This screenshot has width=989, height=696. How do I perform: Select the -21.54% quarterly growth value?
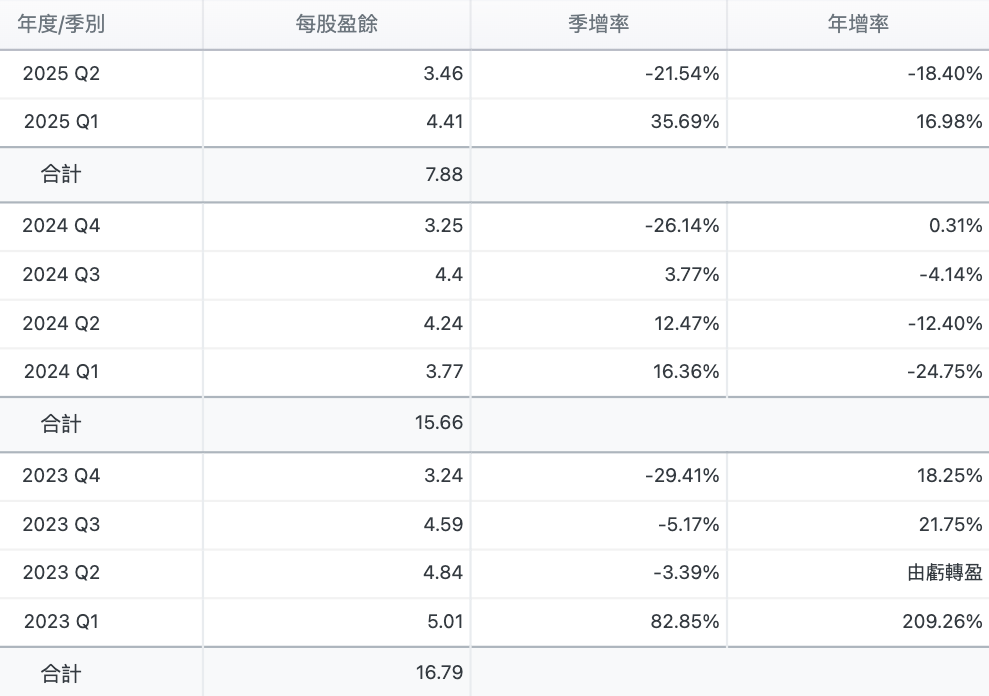click(x=682, y=74)
